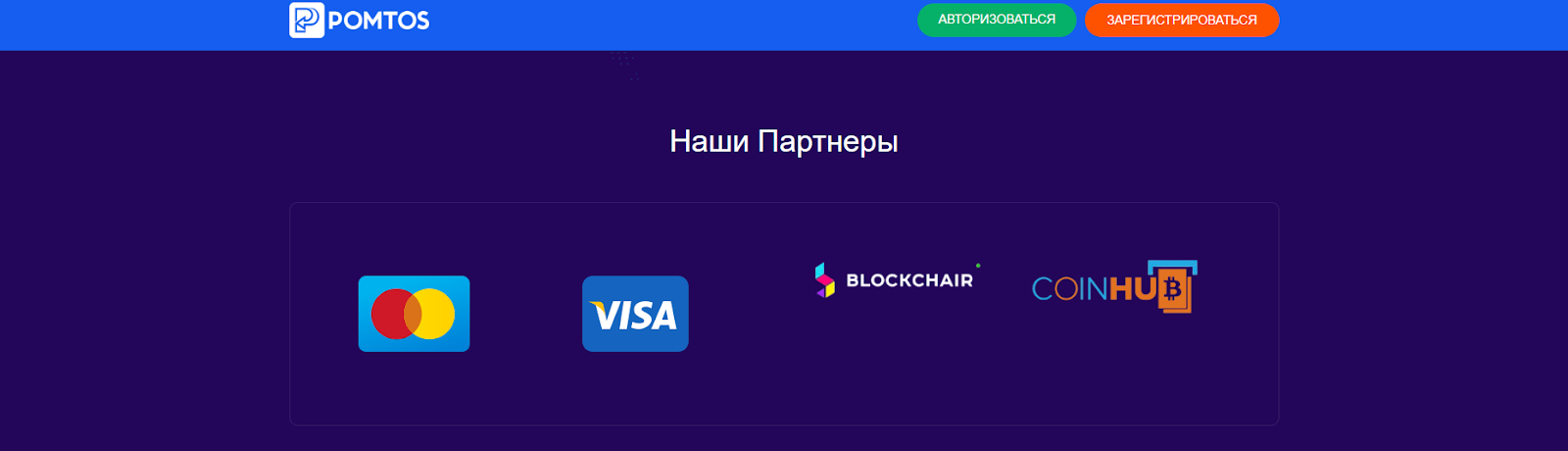Click the Blockchair colorful cube icon
This screenshot has width=1568, height=451.
point(825,280)
